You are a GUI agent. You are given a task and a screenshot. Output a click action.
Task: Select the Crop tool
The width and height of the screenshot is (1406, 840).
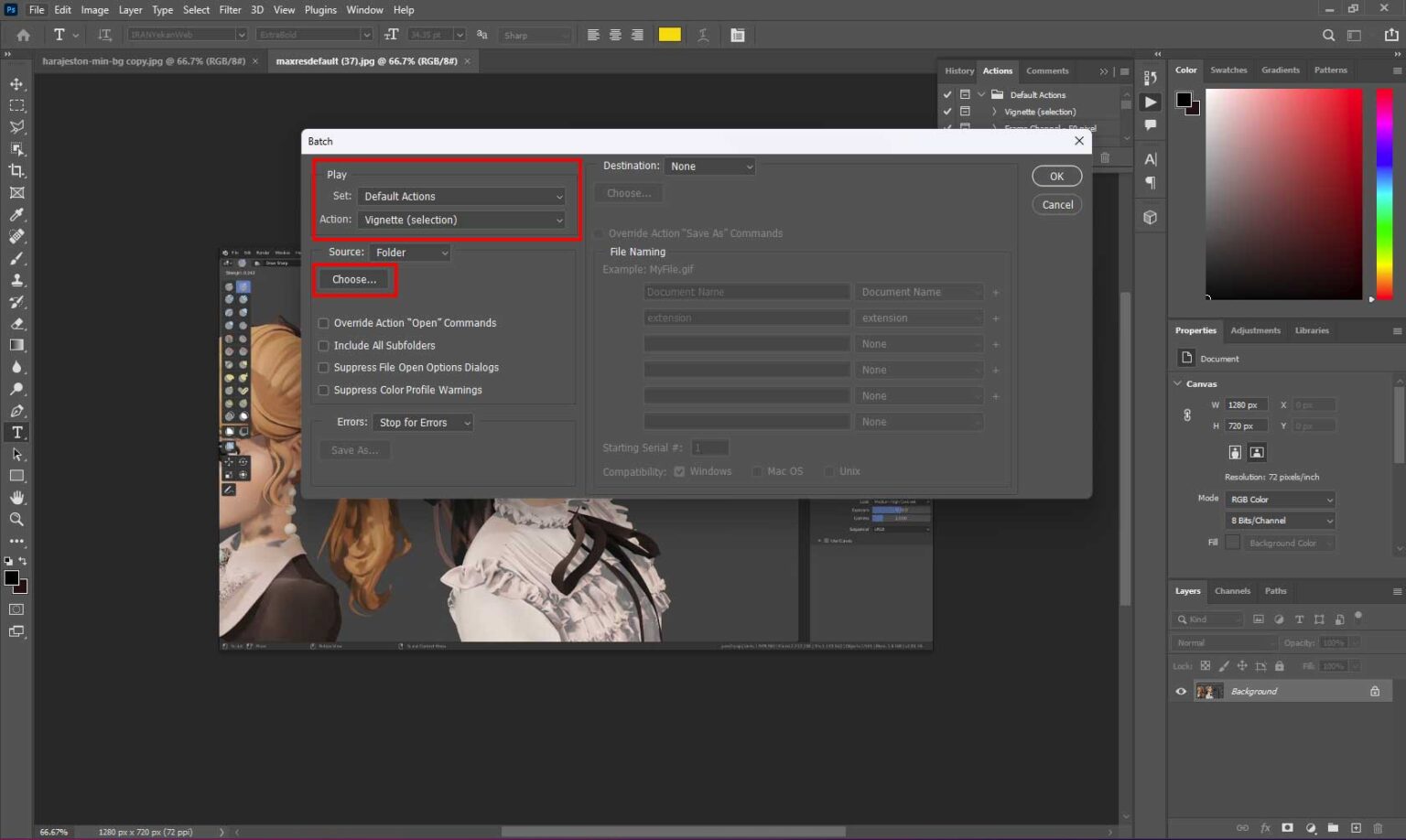pyautogui.click(x=16, y=171)
